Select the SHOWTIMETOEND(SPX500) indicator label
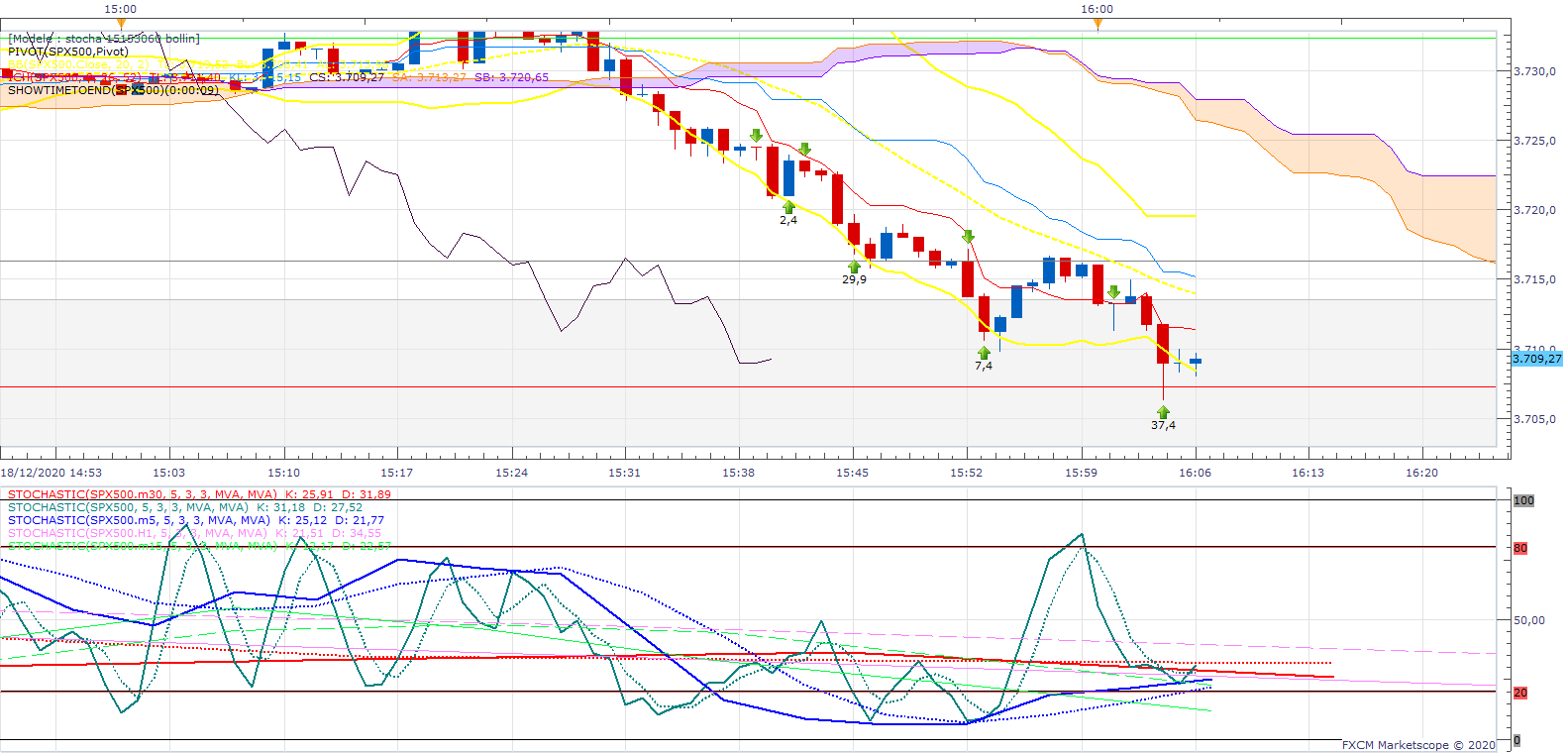The image size is (1568, 753). 113,90
